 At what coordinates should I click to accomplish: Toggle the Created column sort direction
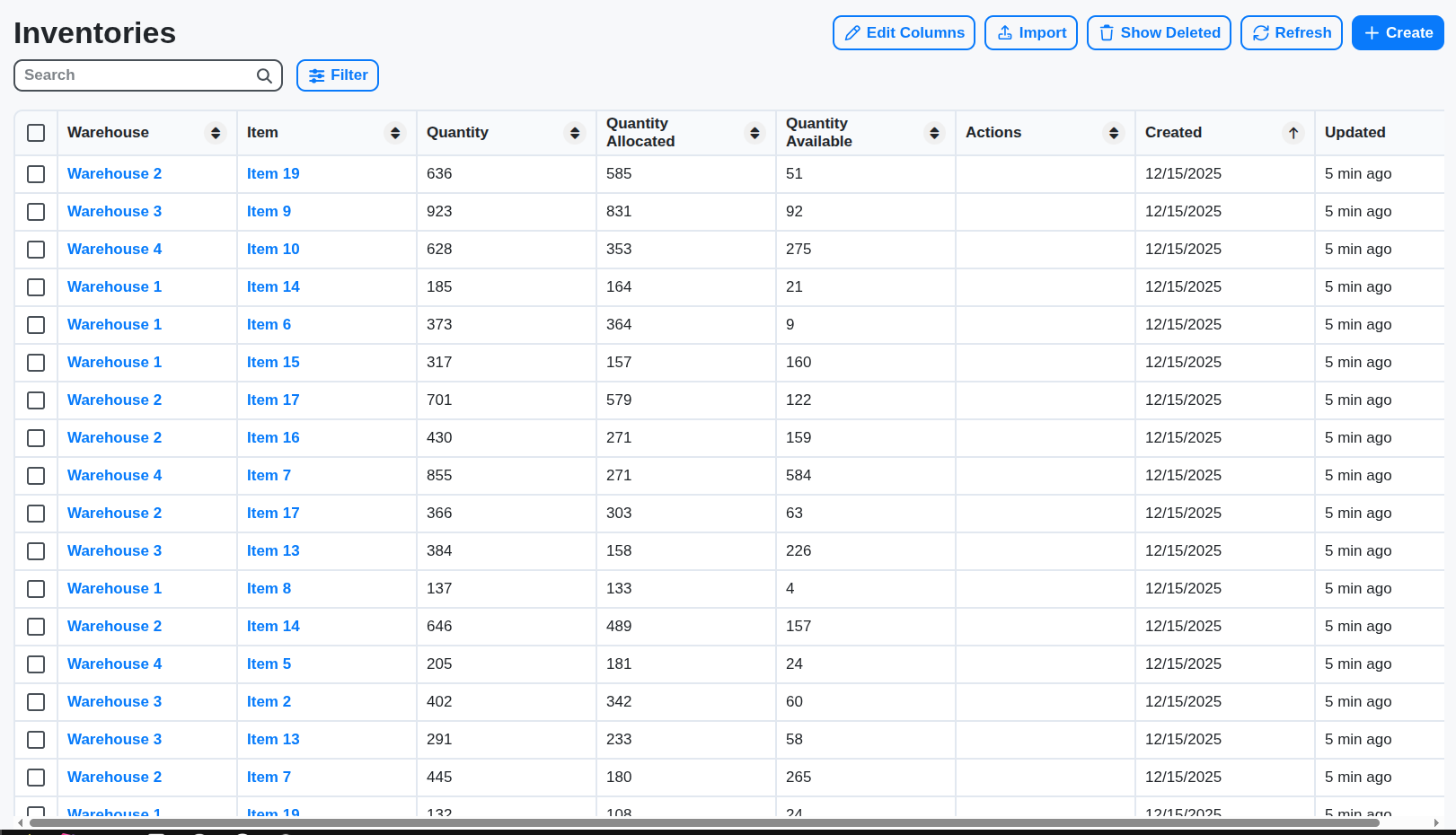[1293, 132]
